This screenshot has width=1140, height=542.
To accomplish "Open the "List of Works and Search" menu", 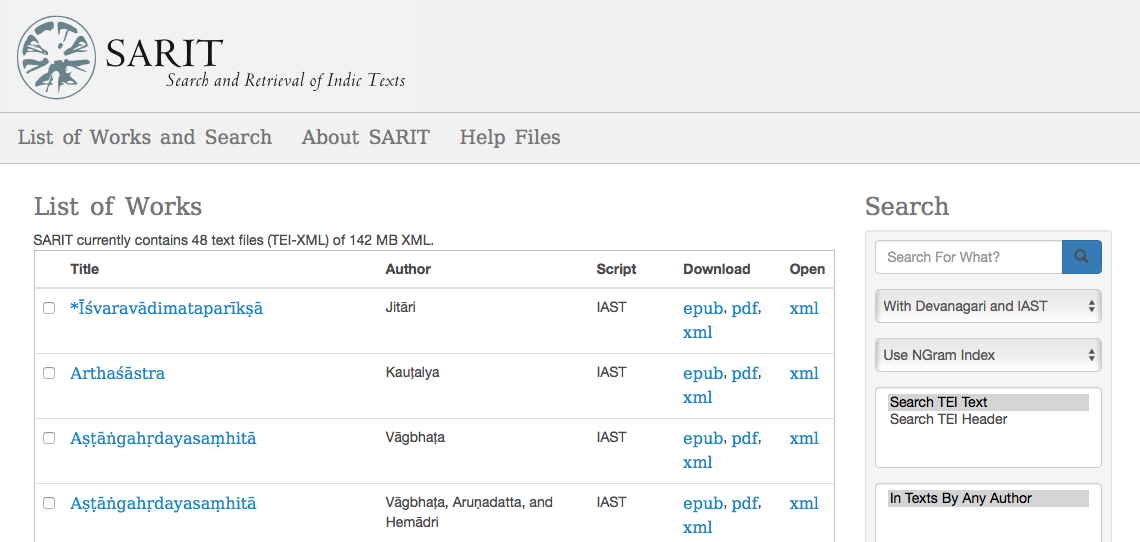I will 145,138.
